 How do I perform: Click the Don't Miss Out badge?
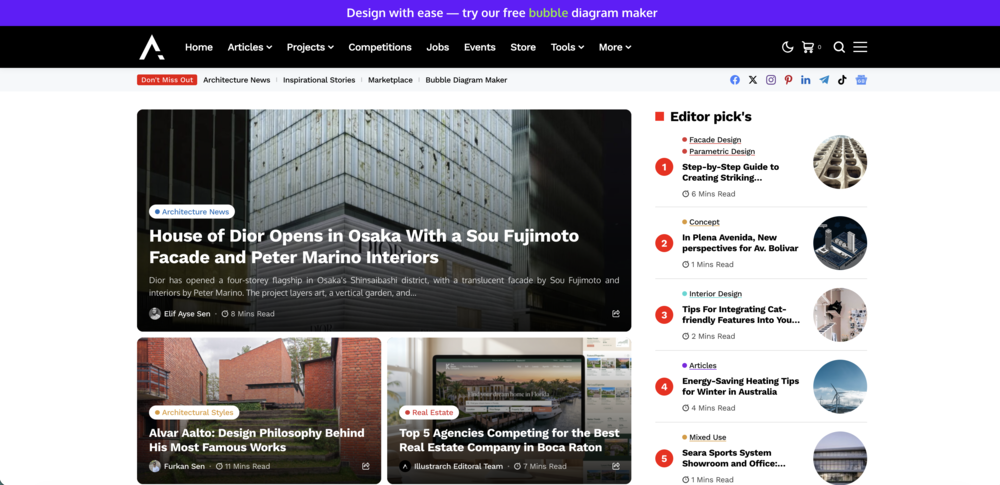click(x=167, y=80)
